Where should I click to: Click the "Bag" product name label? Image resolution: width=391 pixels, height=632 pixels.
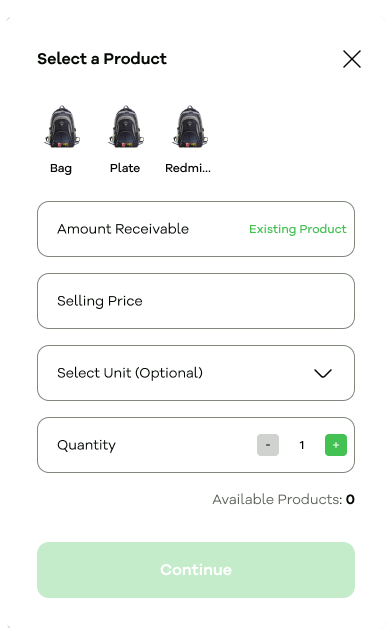(x=61, y=168)
